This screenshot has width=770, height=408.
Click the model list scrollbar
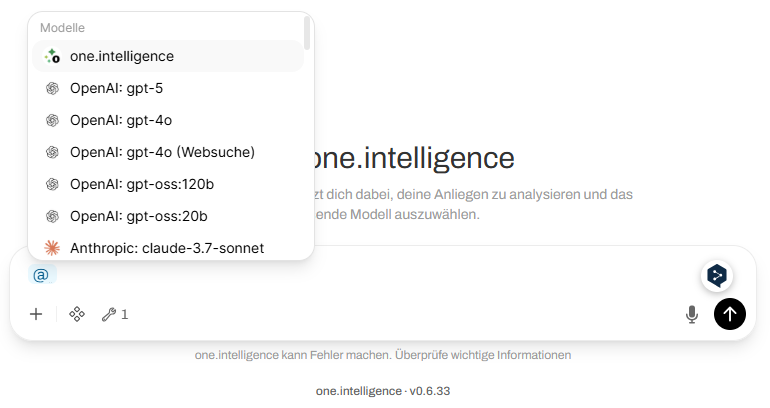(x=307, y=32)
